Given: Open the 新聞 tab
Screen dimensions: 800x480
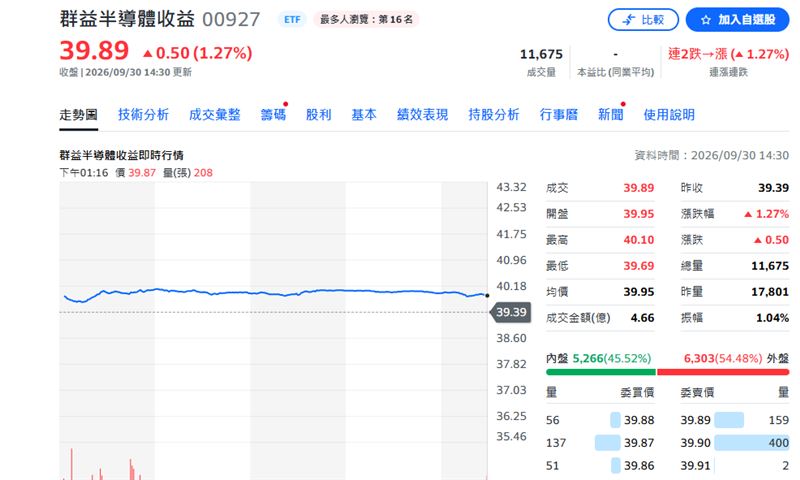Looking at the screenshot, I should 611,115.
